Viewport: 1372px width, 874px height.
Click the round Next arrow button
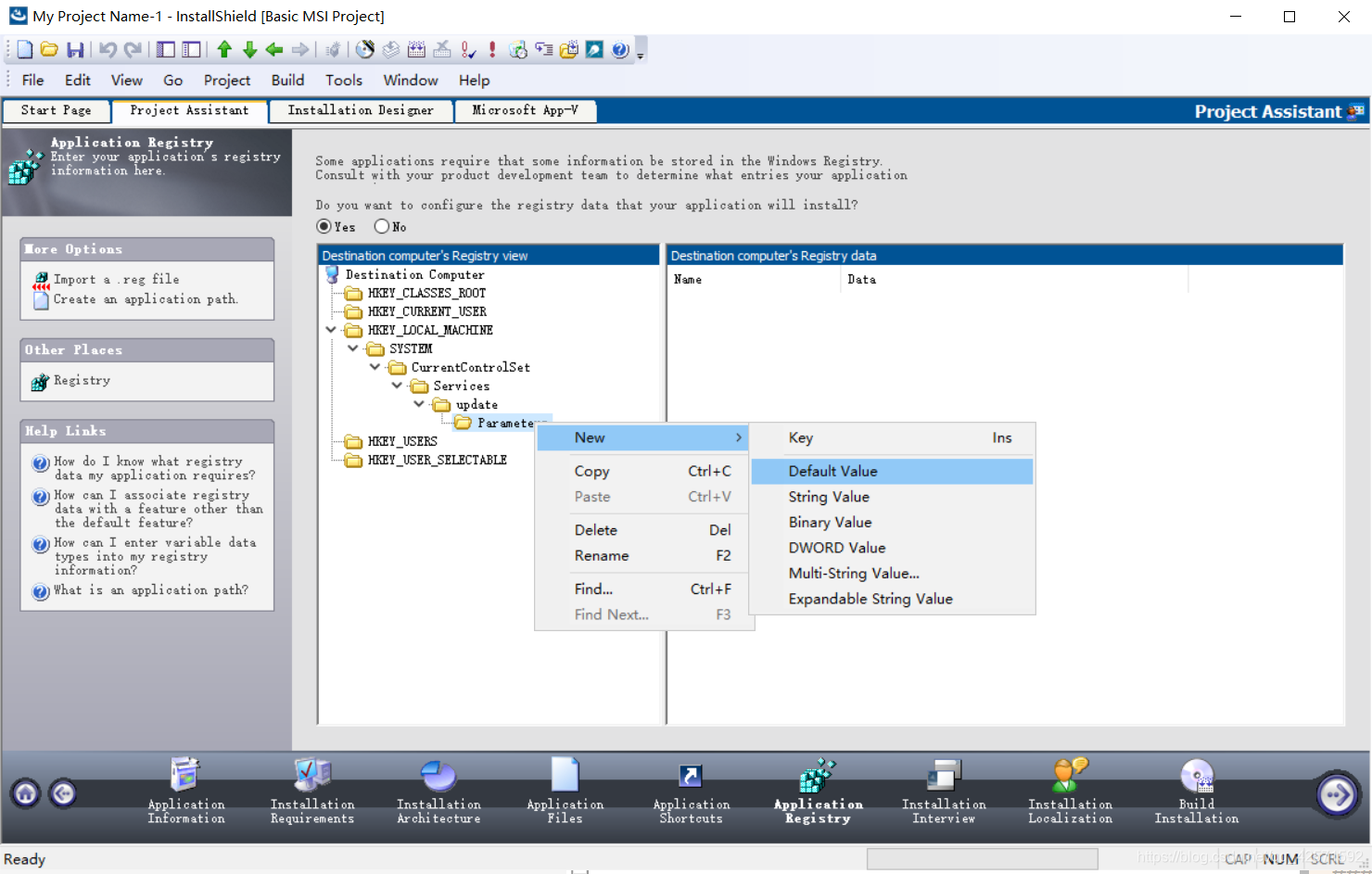(x=1337, y=794)
